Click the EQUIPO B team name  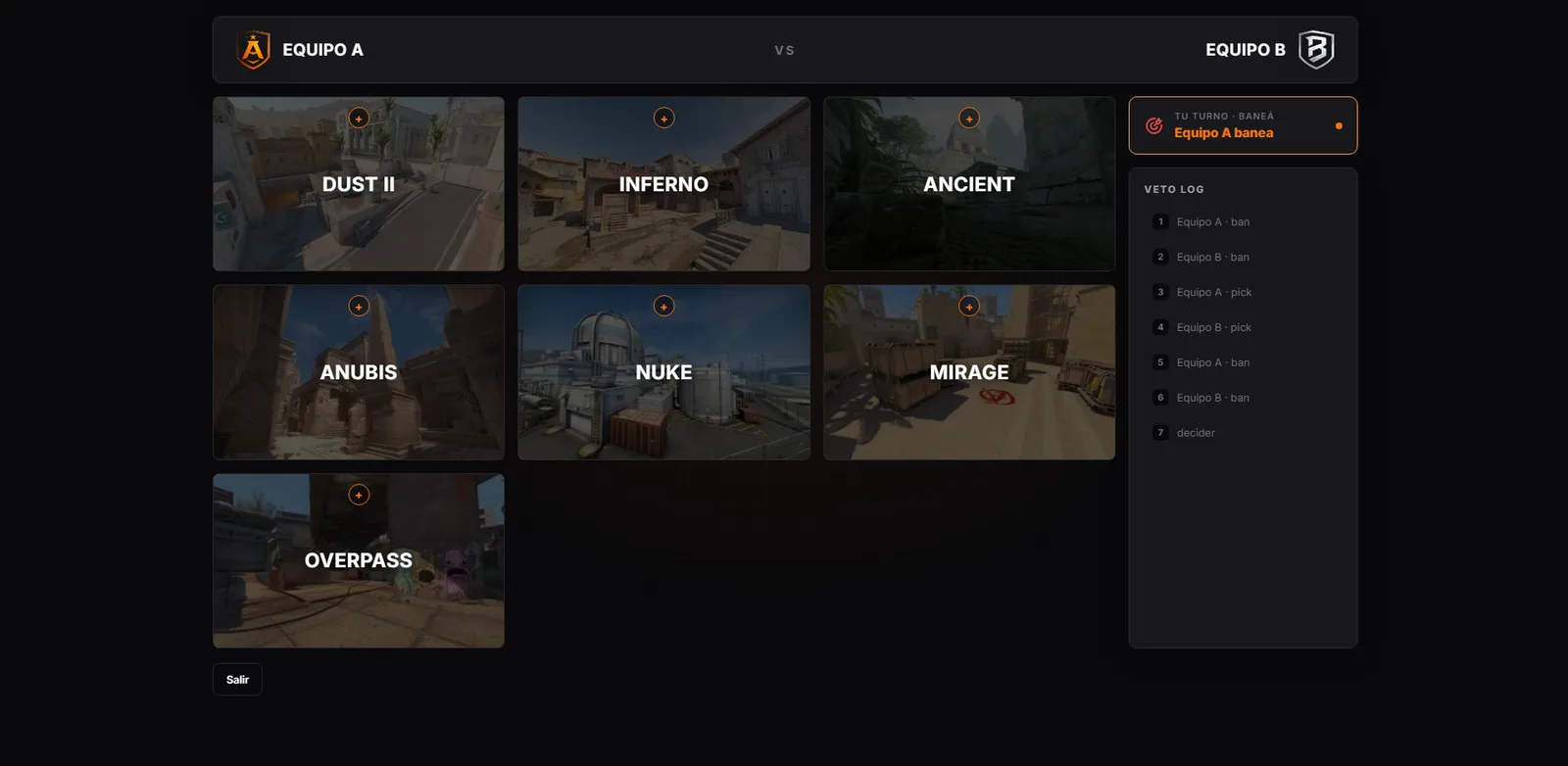[1246, 50]
